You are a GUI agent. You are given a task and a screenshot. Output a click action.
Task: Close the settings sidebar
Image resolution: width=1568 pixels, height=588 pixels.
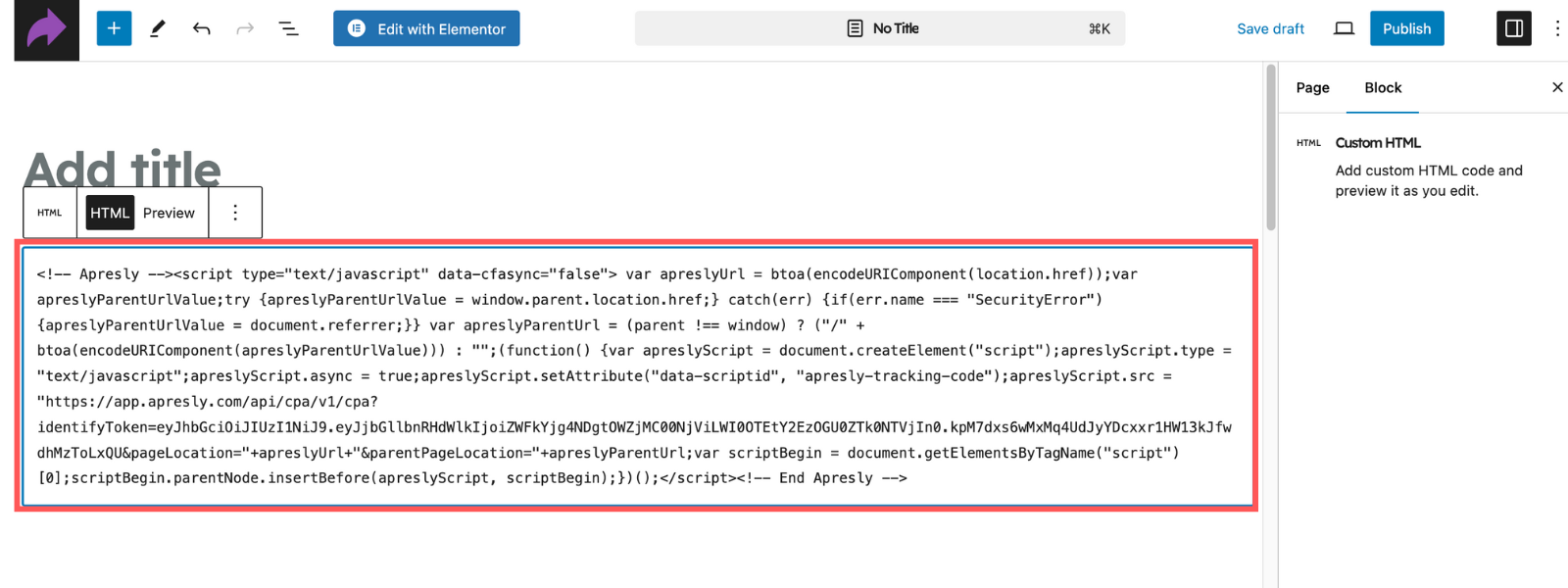pos(1557,87)
